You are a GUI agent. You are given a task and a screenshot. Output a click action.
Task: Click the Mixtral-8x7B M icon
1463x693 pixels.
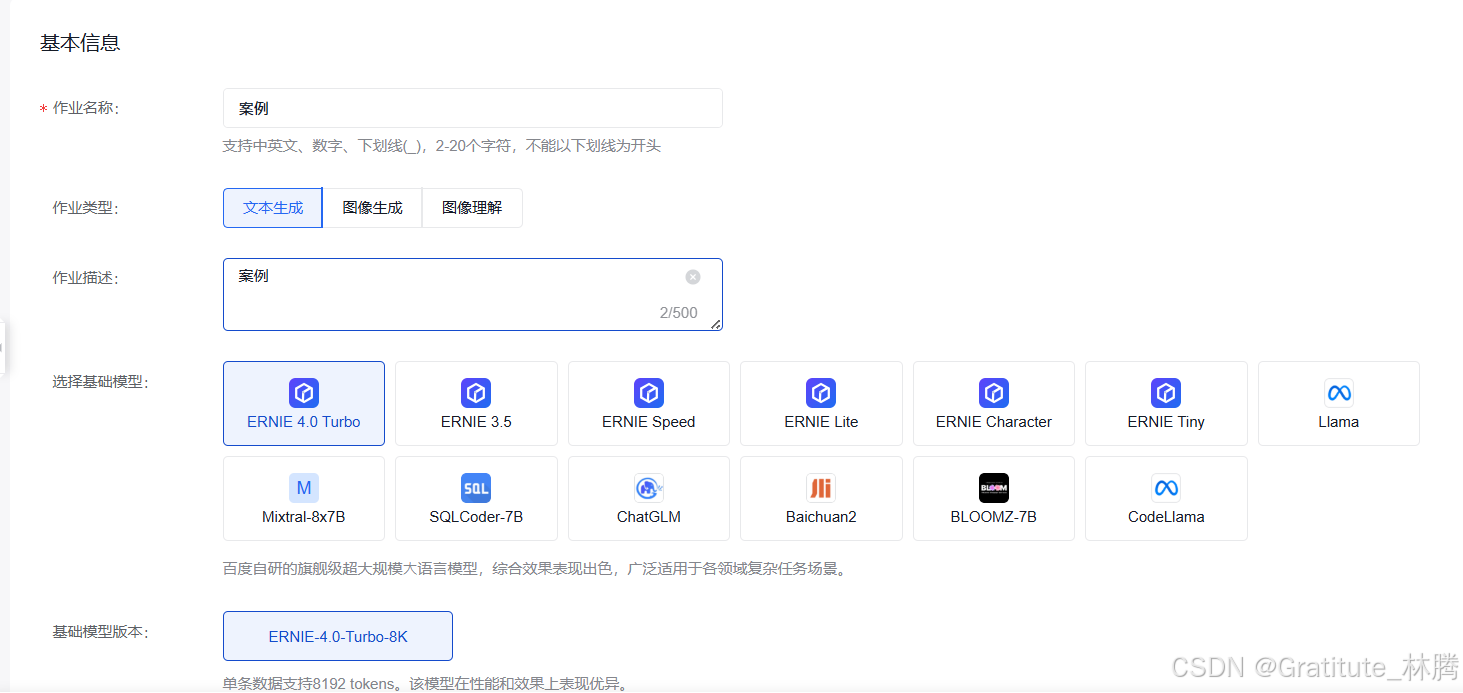tap(304, 488)
